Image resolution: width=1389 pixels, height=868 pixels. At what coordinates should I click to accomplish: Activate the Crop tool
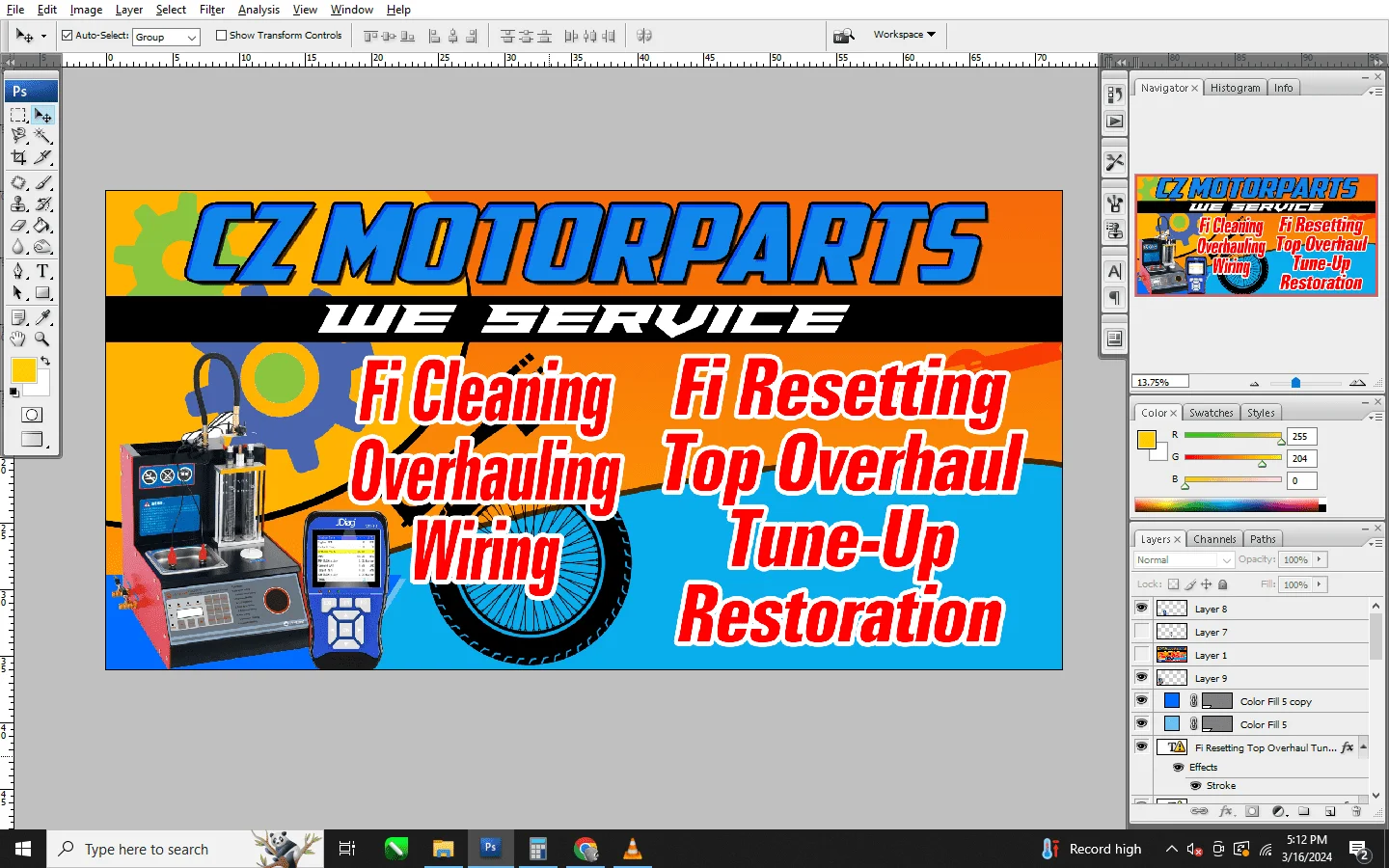point(18,157)
